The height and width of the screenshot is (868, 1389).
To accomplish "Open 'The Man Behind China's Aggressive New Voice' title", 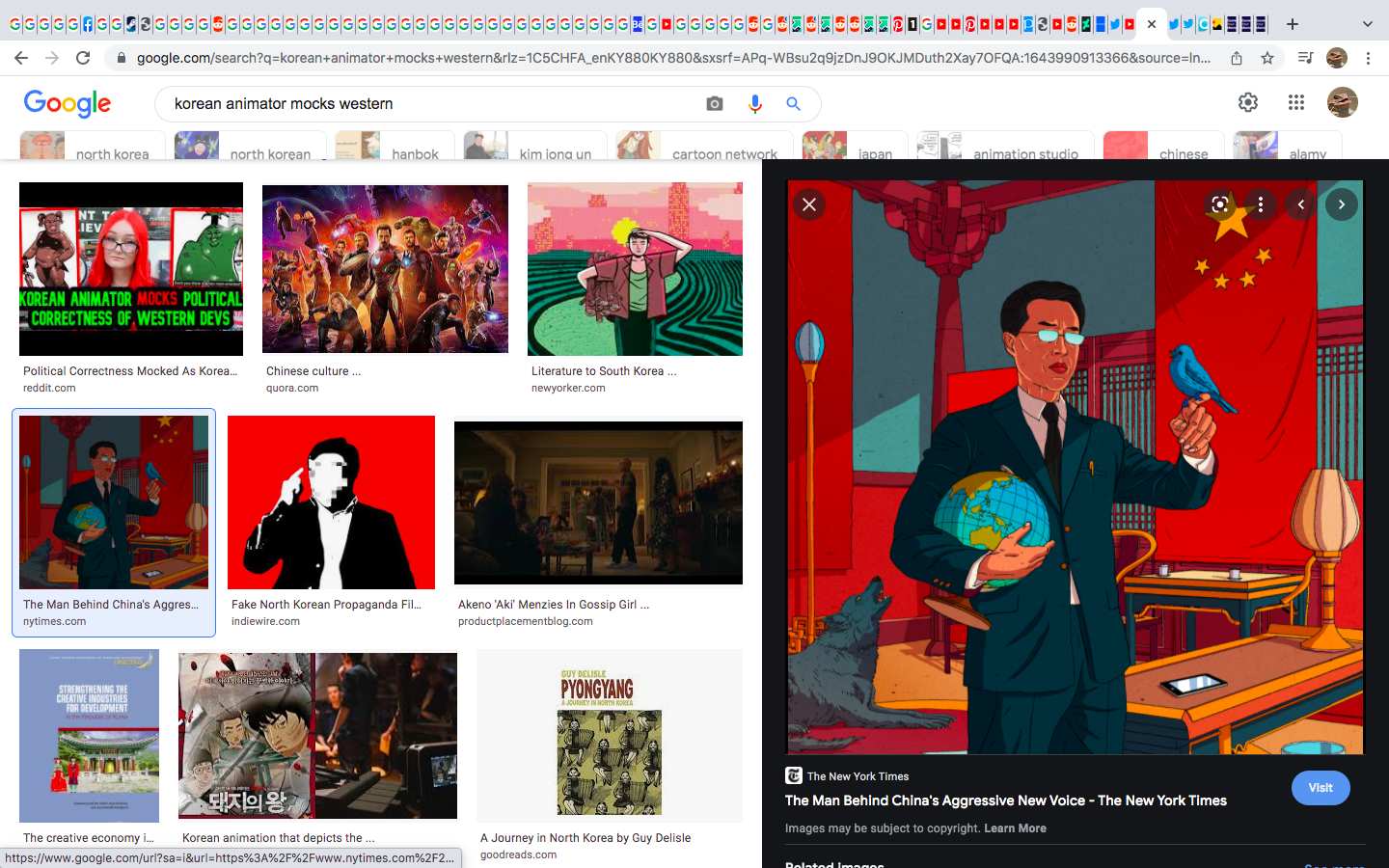I will pos(1006,800).
